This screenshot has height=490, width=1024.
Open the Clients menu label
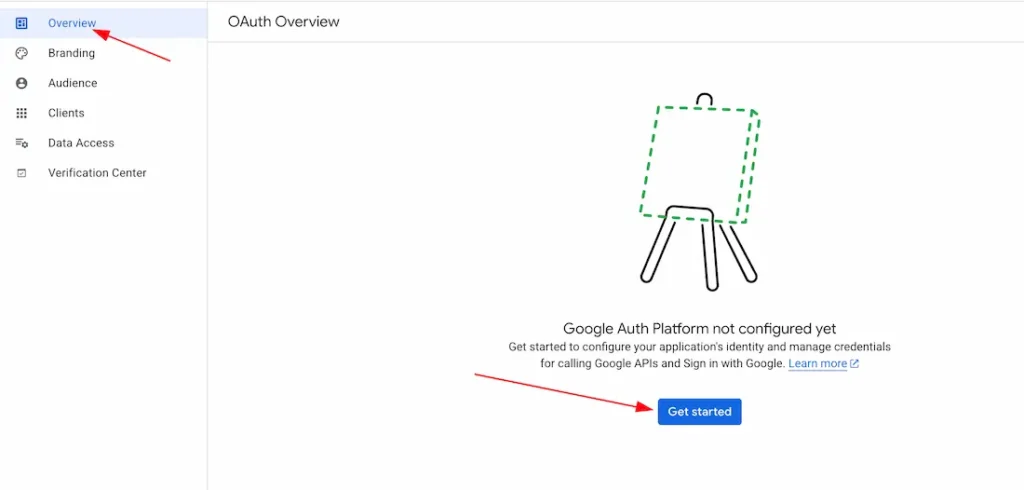point(66,113)
